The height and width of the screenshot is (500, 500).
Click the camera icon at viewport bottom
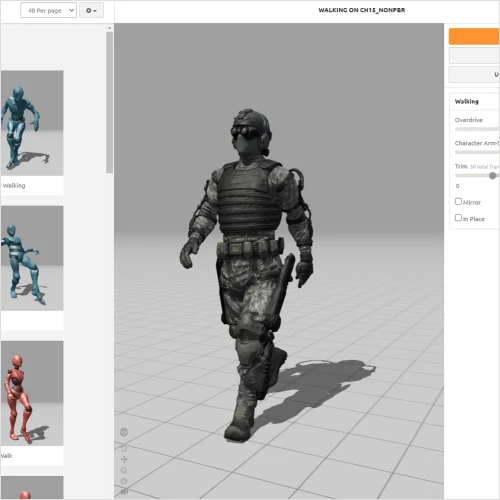click(124, 491)
